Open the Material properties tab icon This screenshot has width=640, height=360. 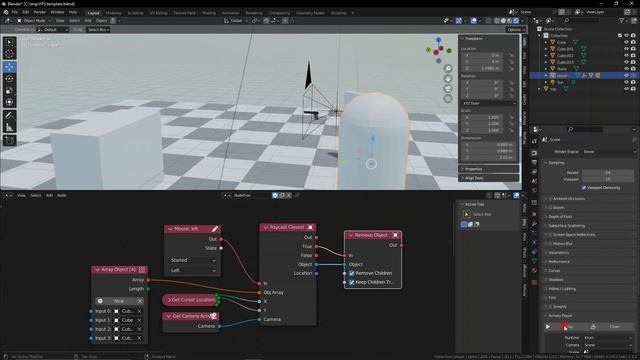pos(534,270)
